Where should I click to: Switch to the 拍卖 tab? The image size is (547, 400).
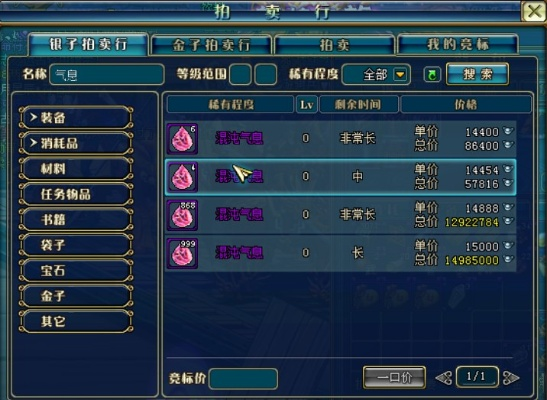click(x=335, y=45)
